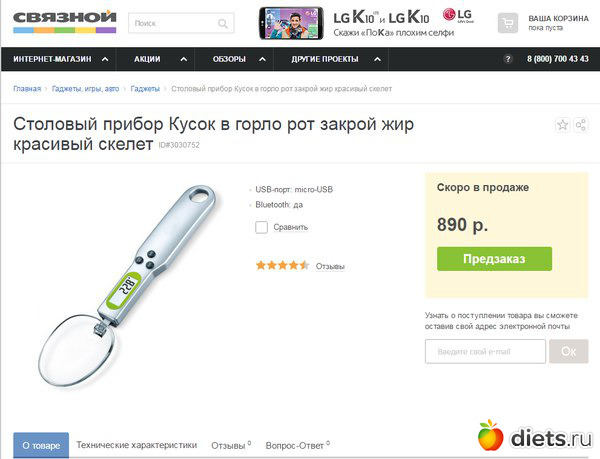Expand the Обзоры menu arrow
600x459 pixels.
(262, 59)
